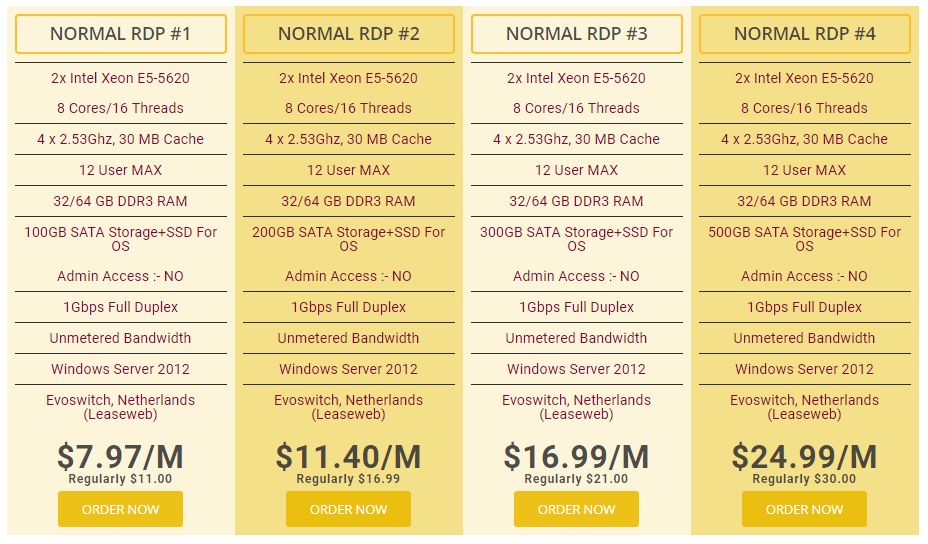
Task: Select the $16.99/M price label
Action: (576, 456)
